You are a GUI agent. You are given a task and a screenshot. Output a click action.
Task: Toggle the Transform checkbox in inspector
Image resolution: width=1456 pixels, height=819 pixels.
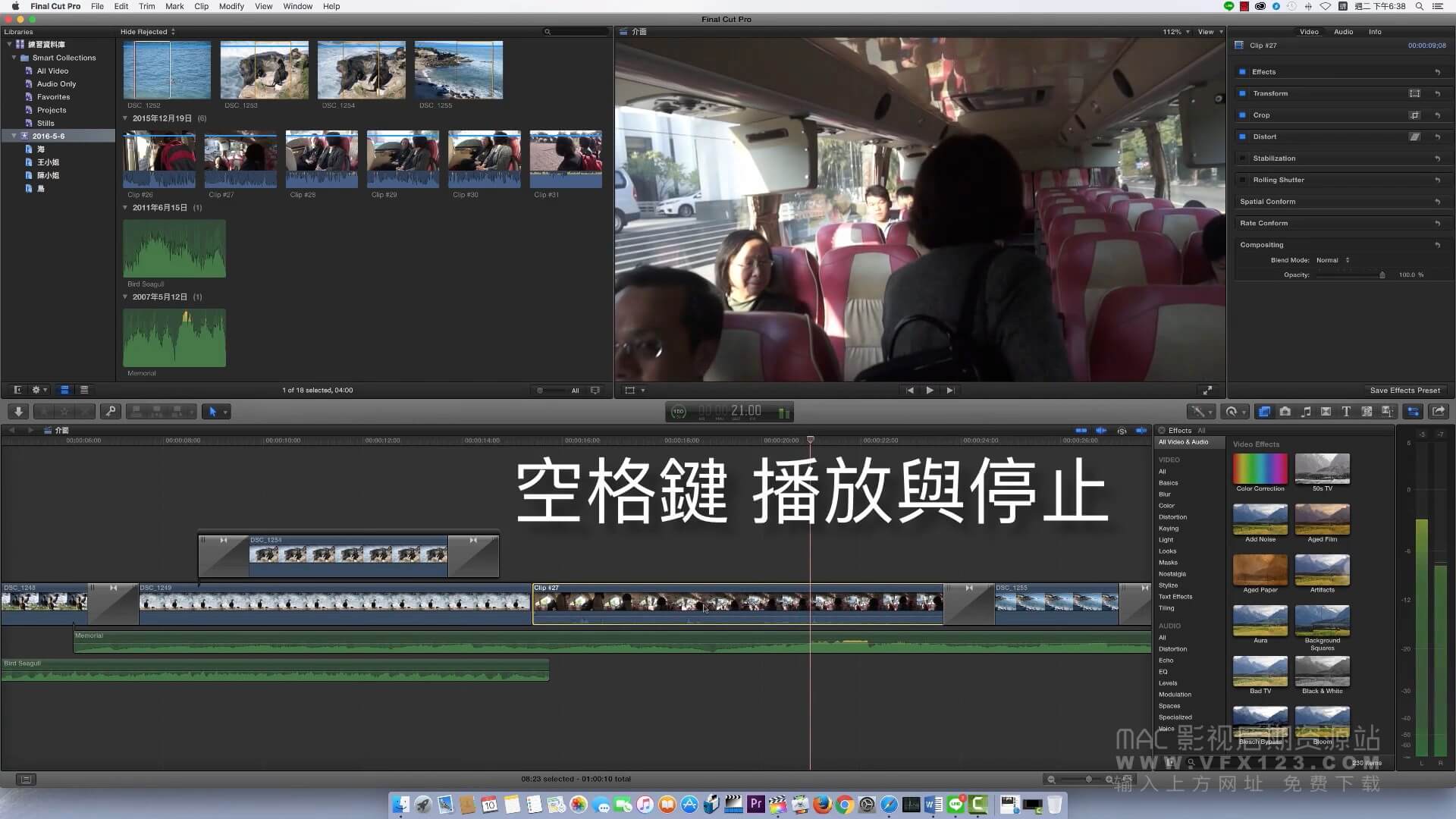pyautogui.click(x=1242, y=93)
